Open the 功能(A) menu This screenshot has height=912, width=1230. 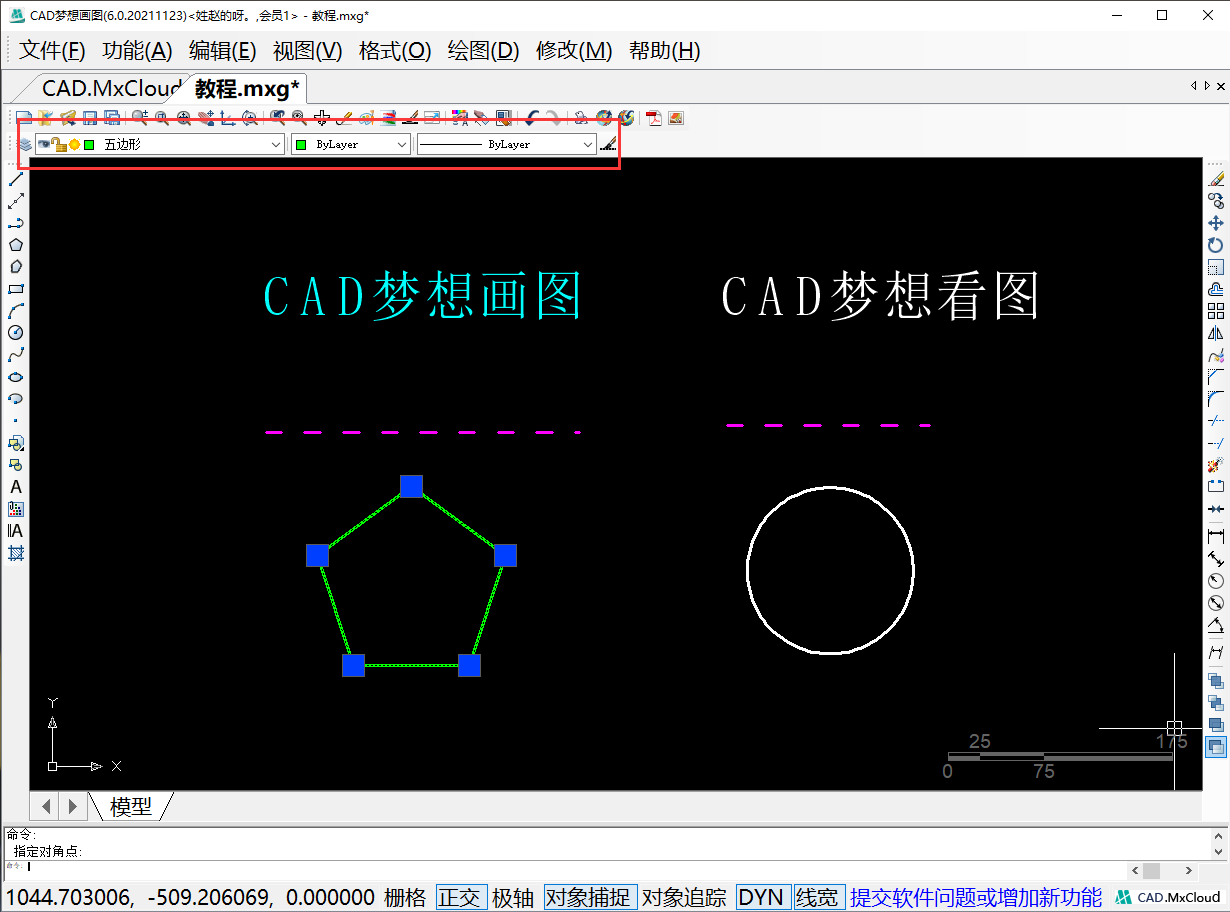137,51
